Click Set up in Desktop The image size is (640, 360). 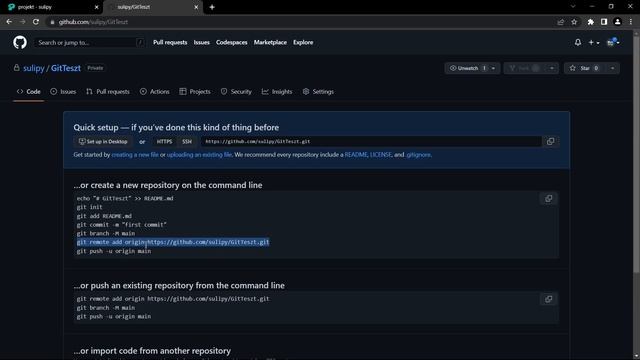[x=103, y=142]
